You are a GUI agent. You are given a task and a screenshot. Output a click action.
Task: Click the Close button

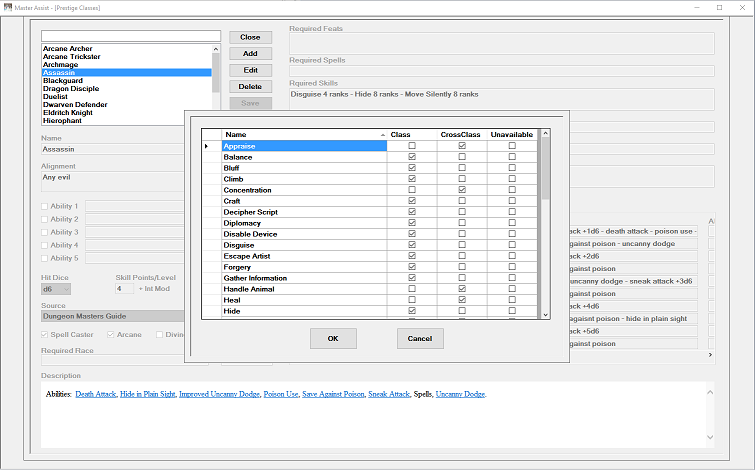point(250,37)
